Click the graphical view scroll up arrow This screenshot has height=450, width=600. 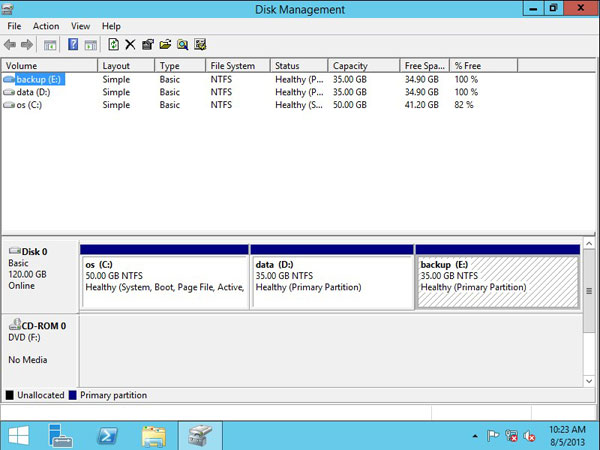(x=589, y=243)
